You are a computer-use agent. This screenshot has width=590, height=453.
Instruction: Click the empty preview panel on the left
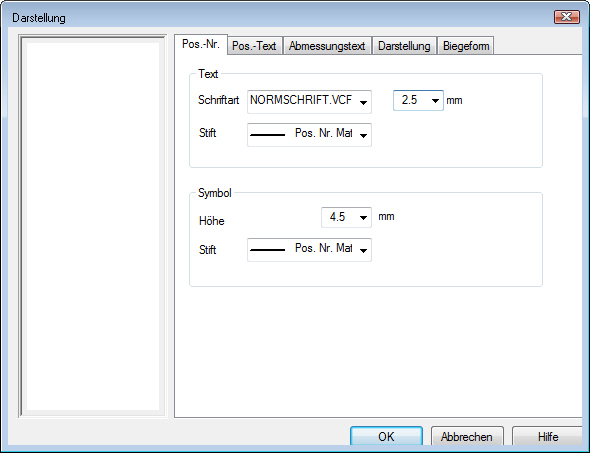click(x=93, y=226)
